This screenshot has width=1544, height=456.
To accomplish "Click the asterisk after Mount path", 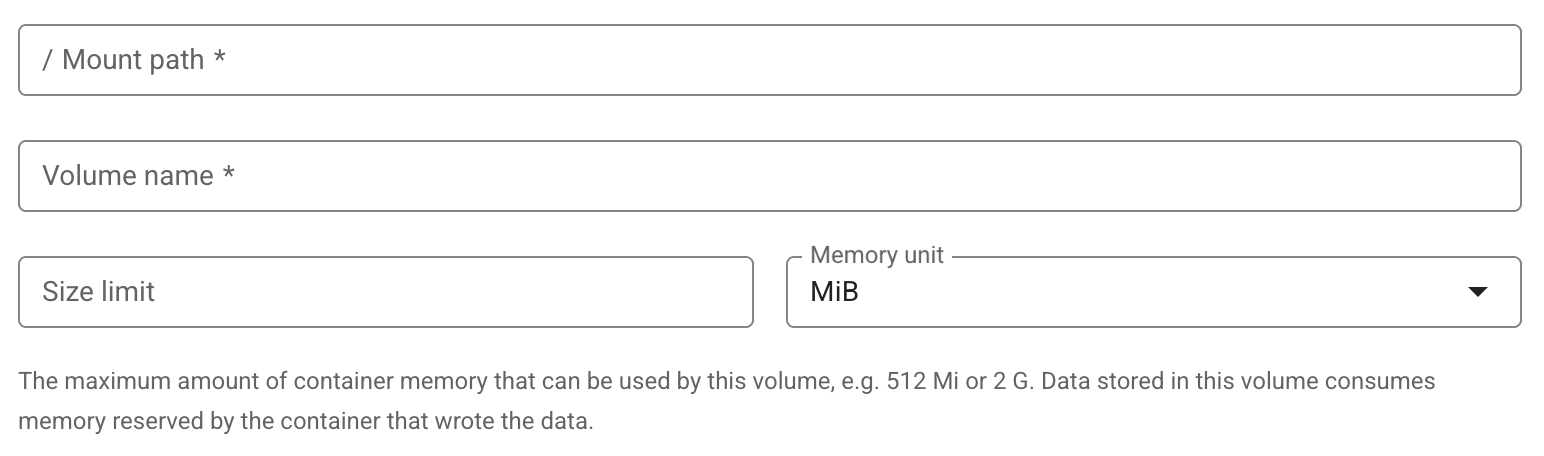I will (219, 60).
